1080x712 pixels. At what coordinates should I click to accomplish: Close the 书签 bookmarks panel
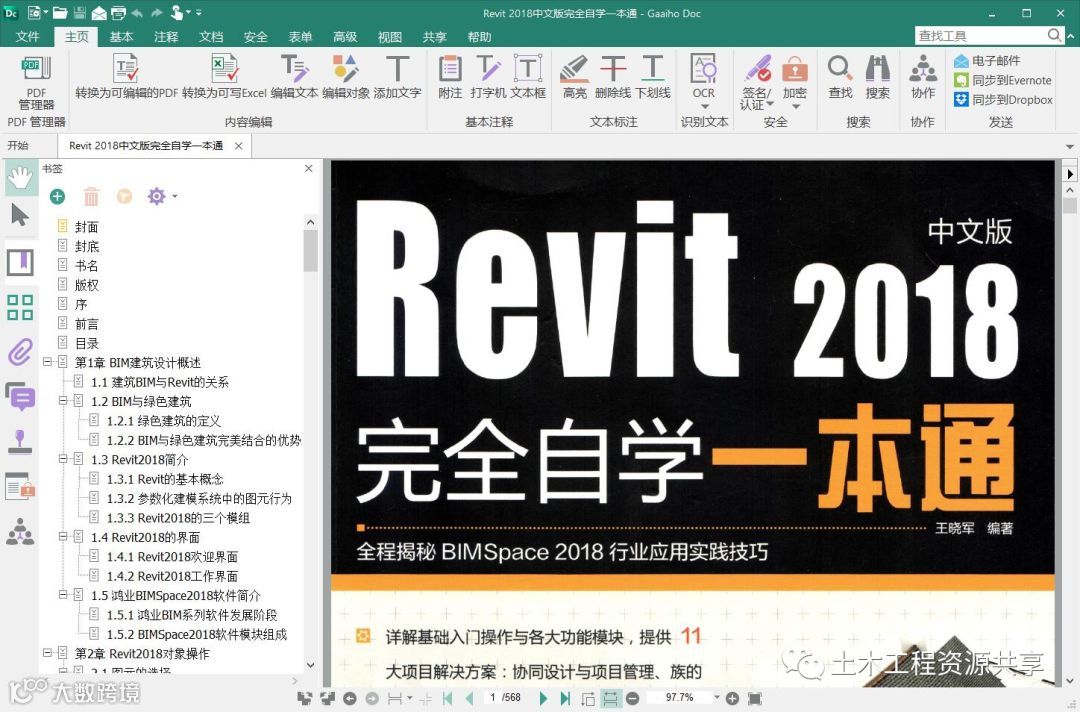pos(309,169)
